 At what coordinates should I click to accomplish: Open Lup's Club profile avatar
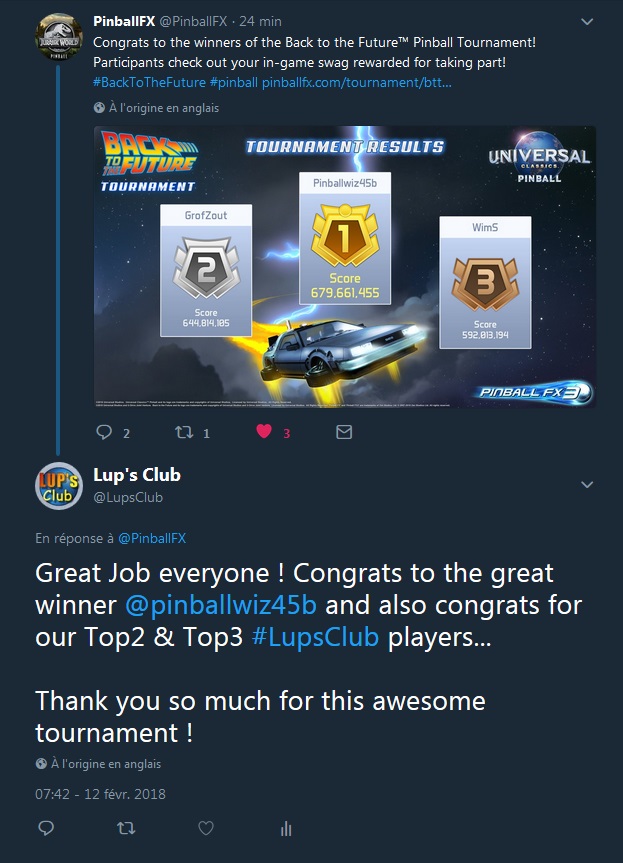pyautogui.click(x=59, y=485)
